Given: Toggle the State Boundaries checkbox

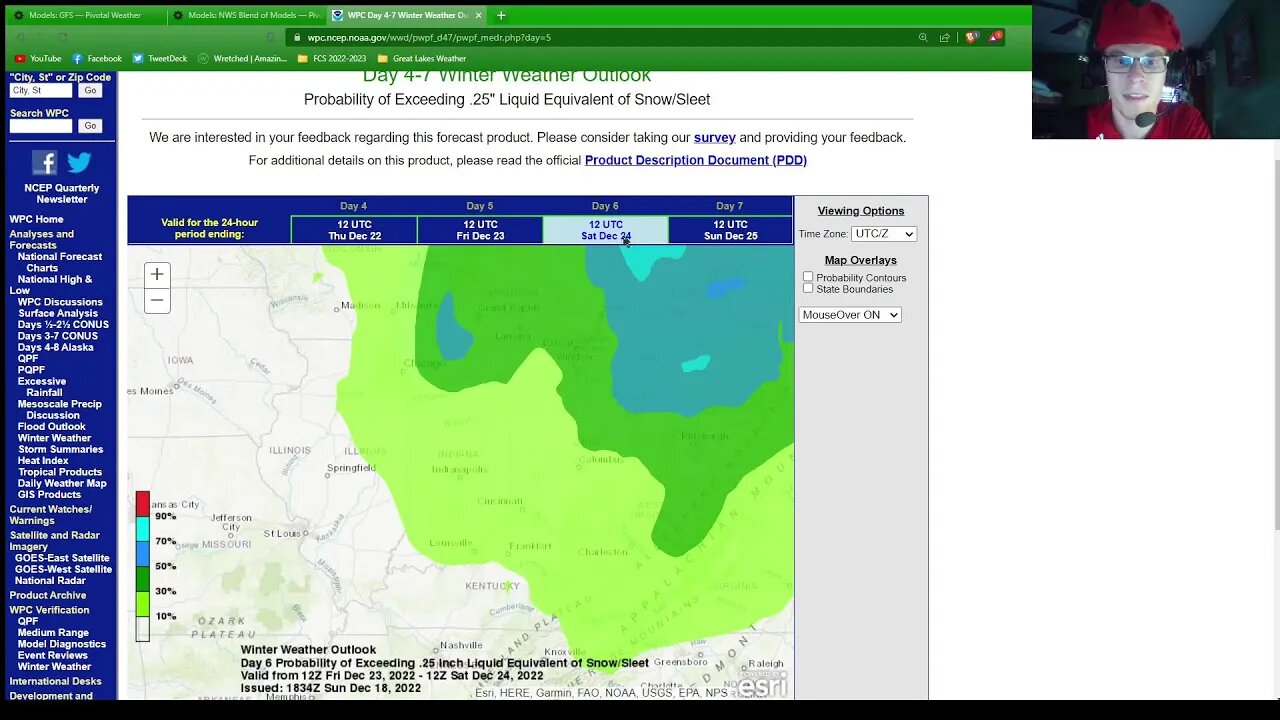Looking at the screenshot, I should (808, 288).
